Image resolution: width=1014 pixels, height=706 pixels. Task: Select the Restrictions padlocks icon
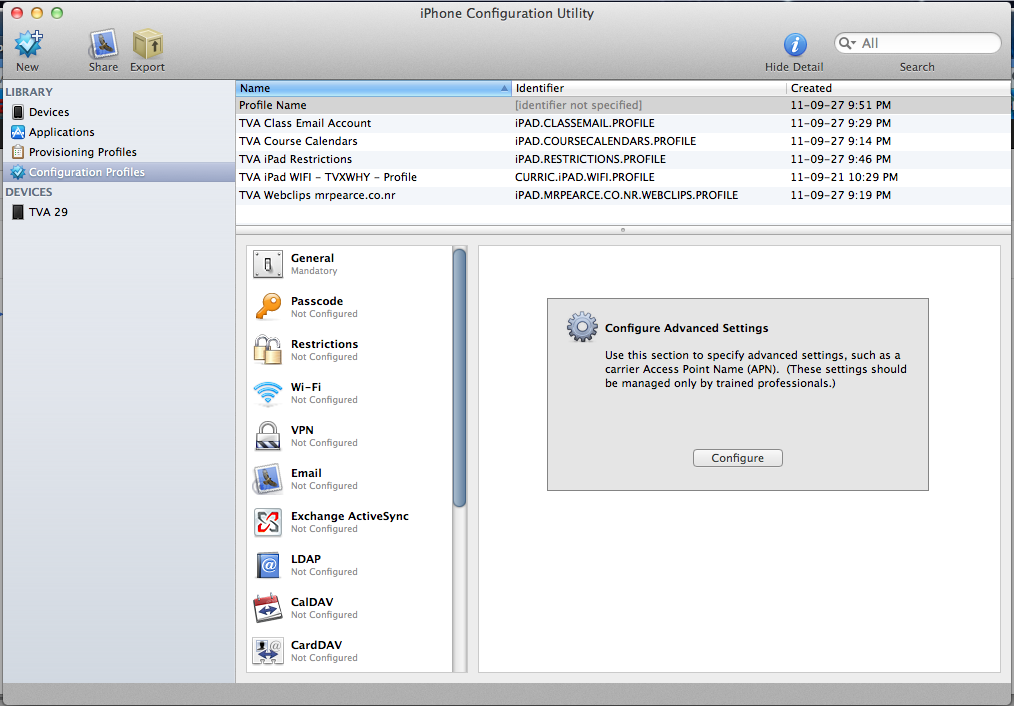click(x=268, y=350)
